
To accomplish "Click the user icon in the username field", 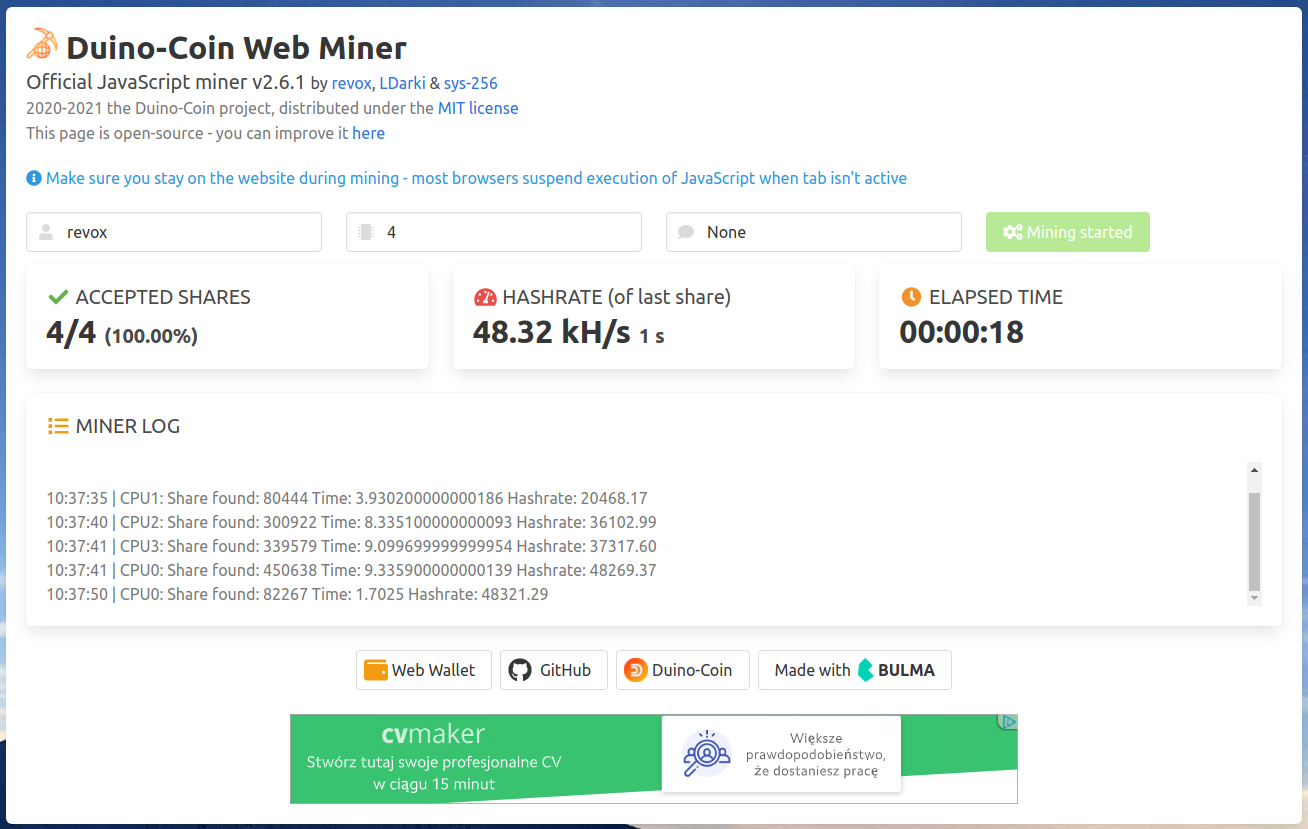I will (45, 232).
